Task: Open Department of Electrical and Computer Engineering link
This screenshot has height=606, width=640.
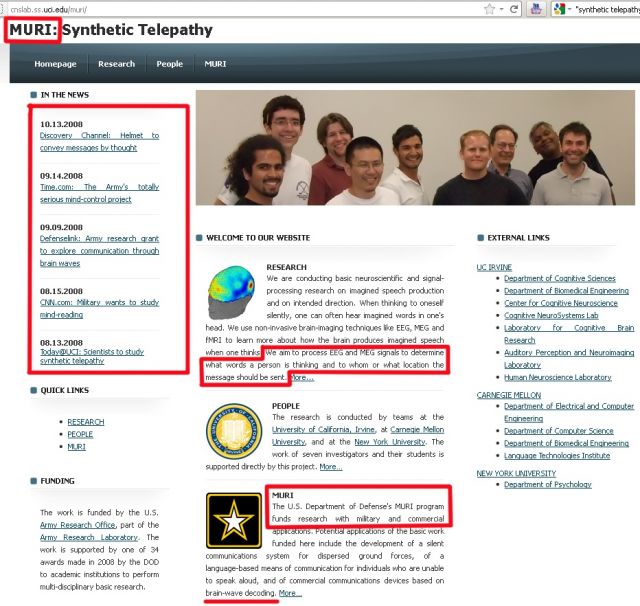Action: pyautogui.click(x=569, y=413)
